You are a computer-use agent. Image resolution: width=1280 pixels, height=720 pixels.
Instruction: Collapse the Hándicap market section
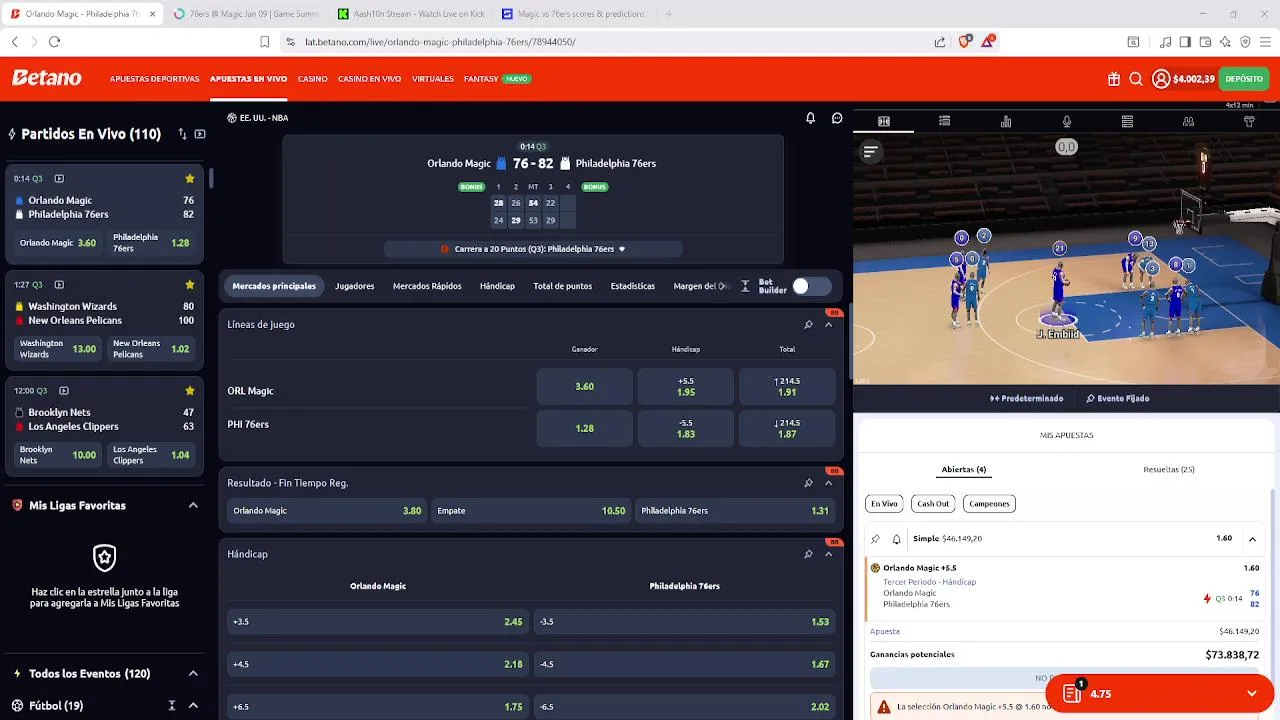828,554
